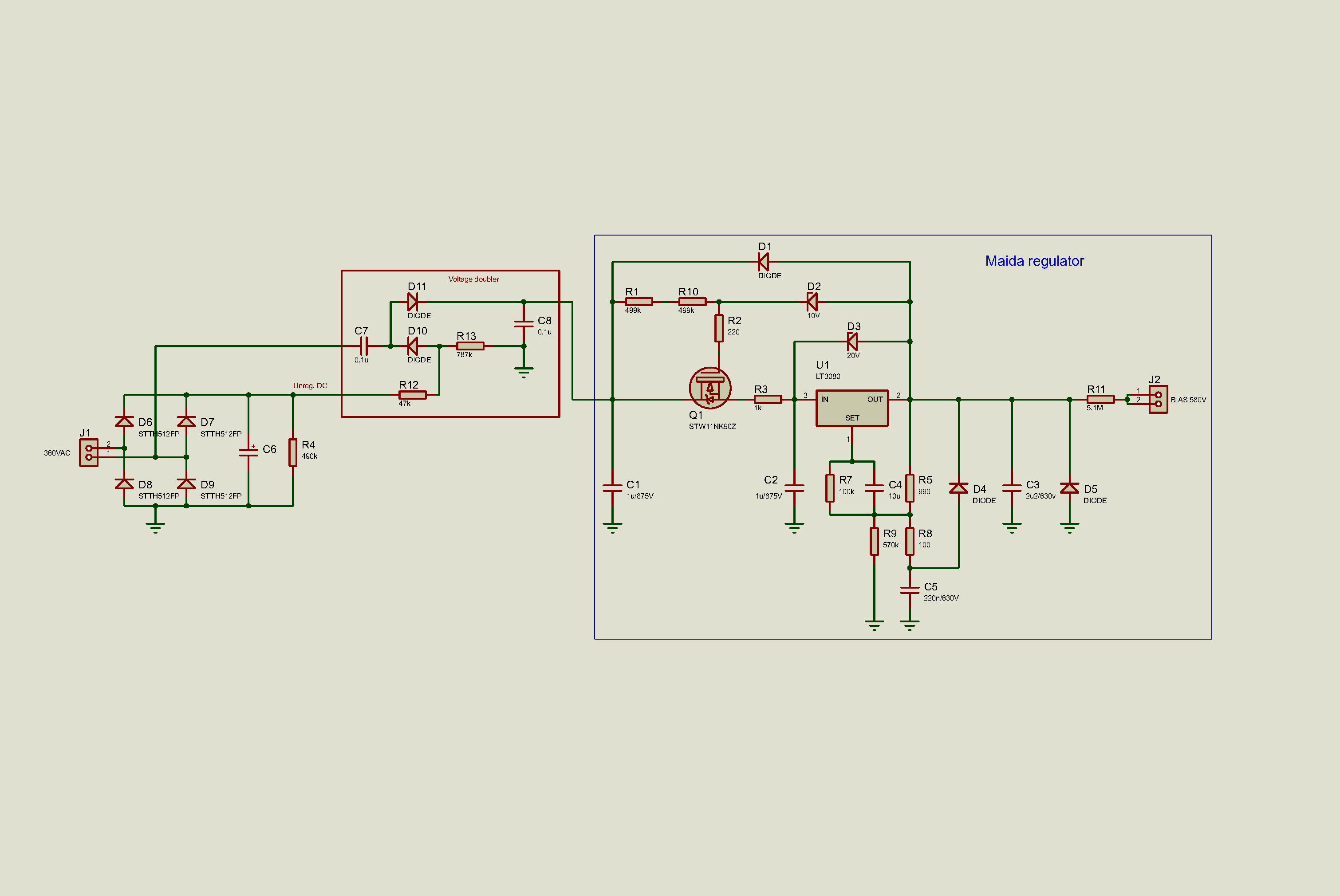Click the D3 20V zener diode
The image size is (1340, 896).
[x=852, y=342]
